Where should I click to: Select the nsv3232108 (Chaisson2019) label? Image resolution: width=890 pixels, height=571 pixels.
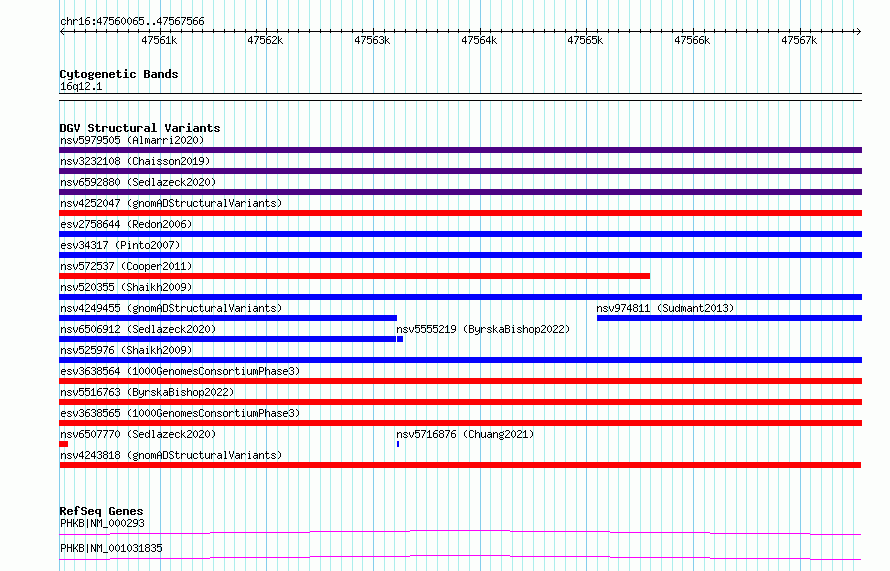(135, 161)
